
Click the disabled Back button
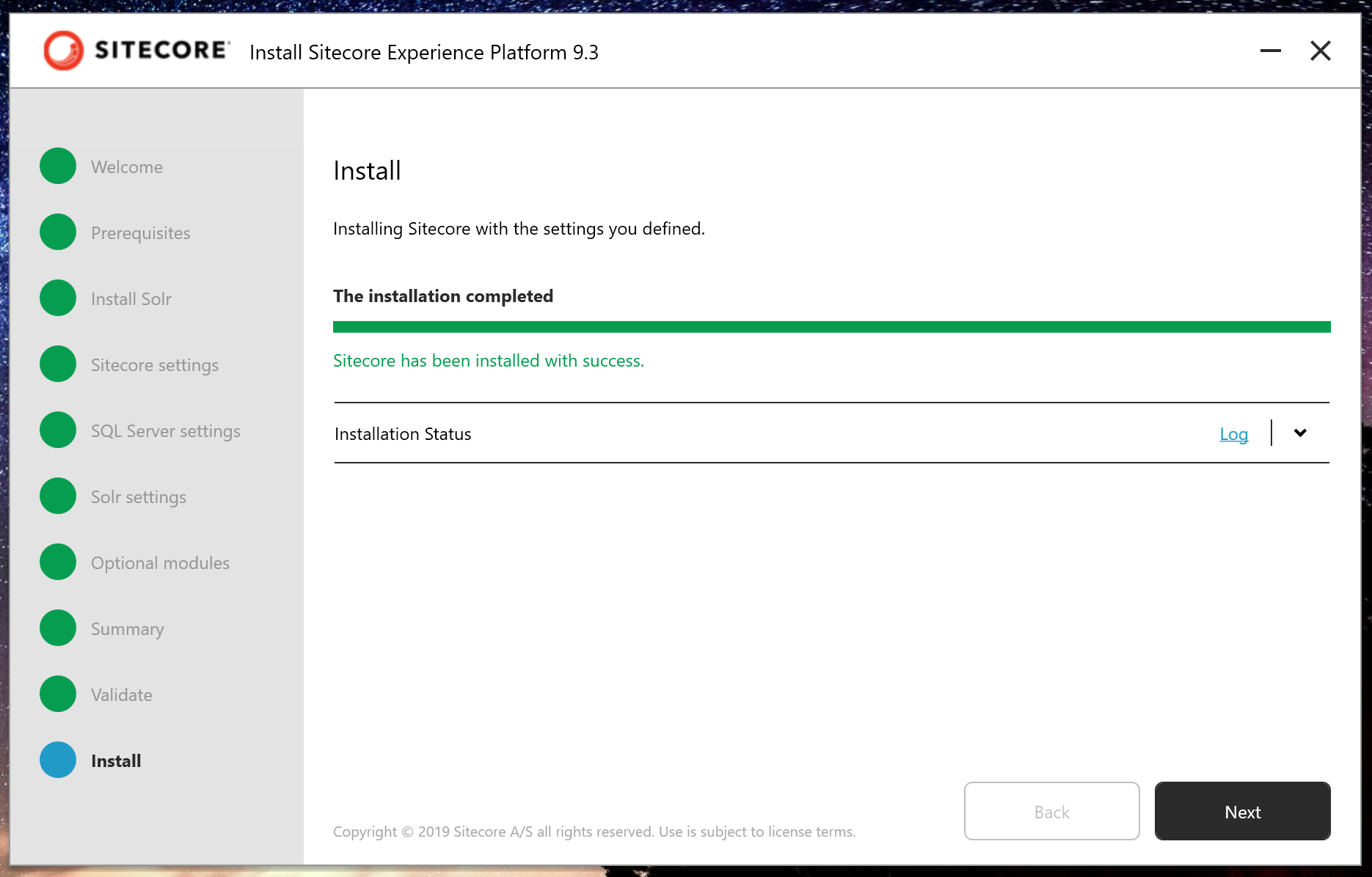[1052, 811]
